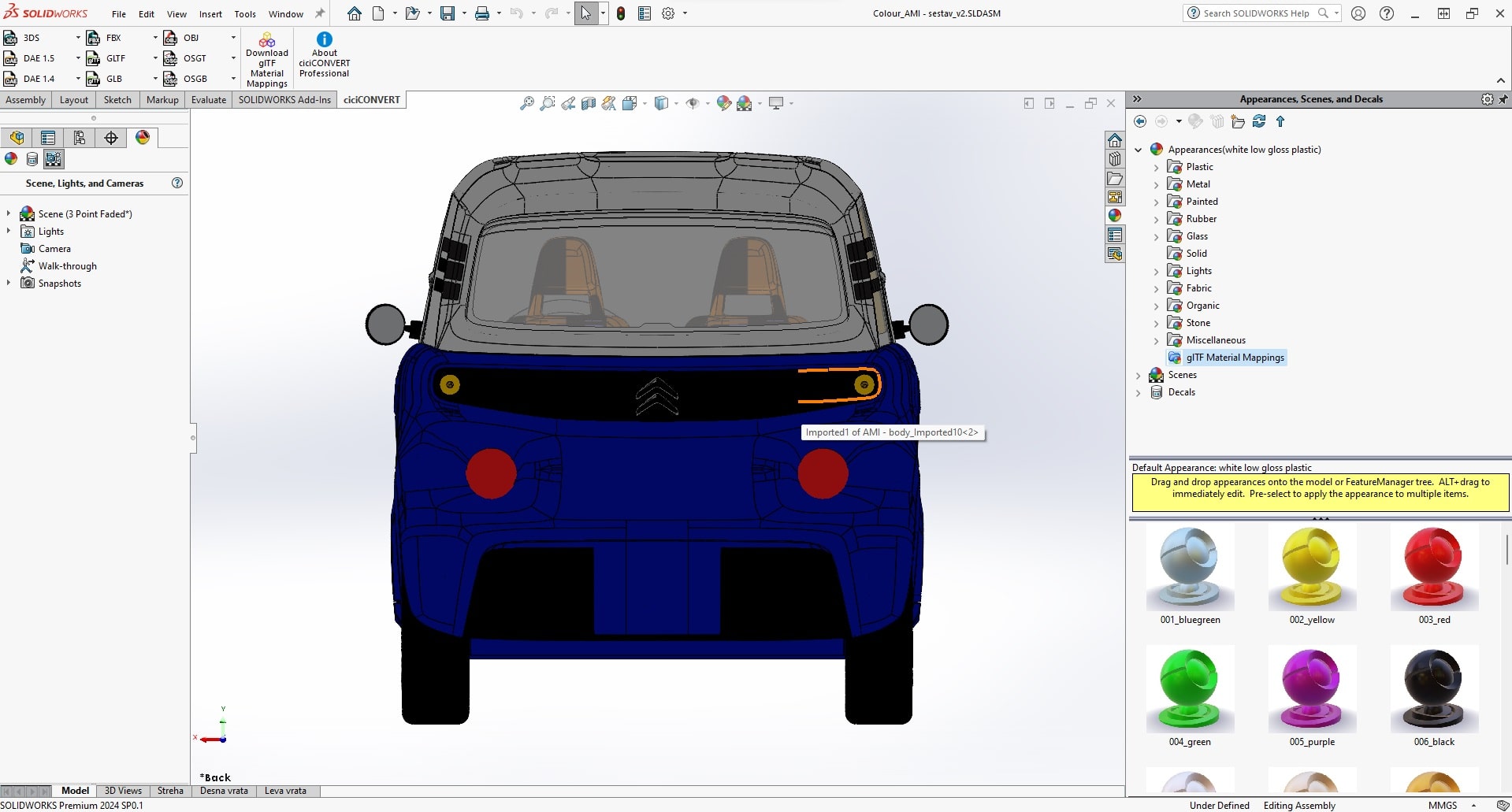Switch to the Evaluate tab
1512x812 pixels.
tap(209, 100)
